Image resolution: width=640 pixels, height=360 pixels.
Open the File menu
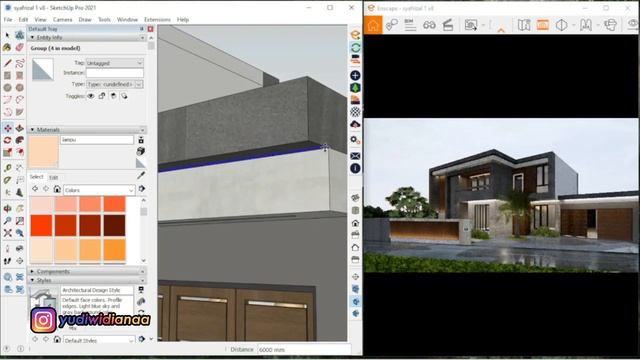pos(8,20)
